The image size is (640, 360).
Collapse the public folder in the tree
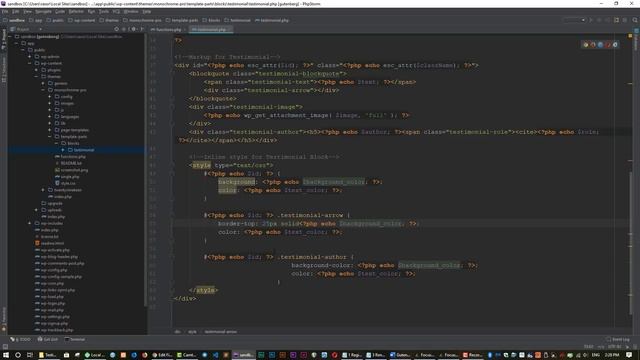click(x=23, y=50)
